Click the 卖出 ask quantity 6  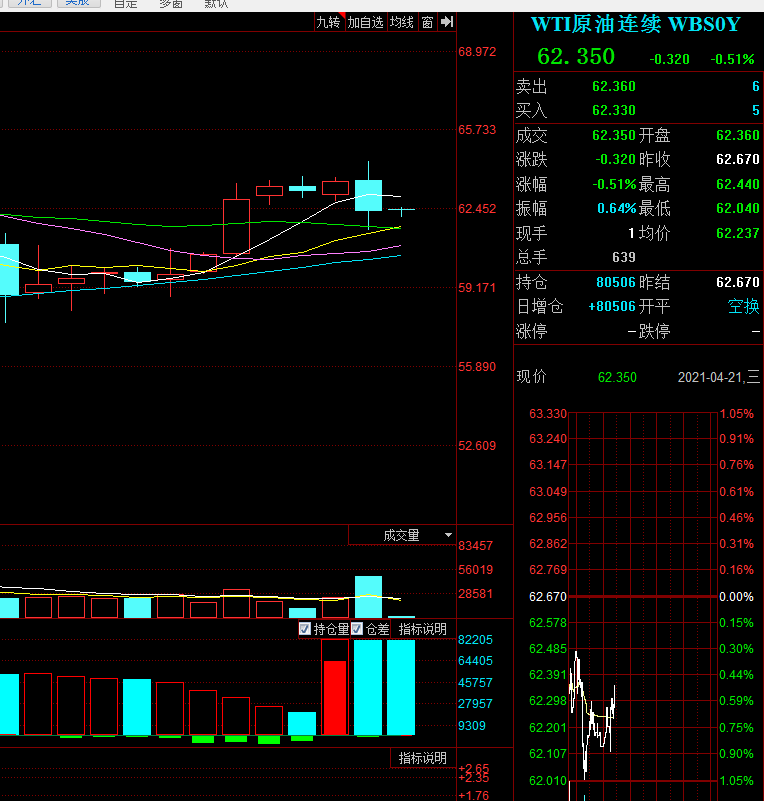tap(755, 86)
